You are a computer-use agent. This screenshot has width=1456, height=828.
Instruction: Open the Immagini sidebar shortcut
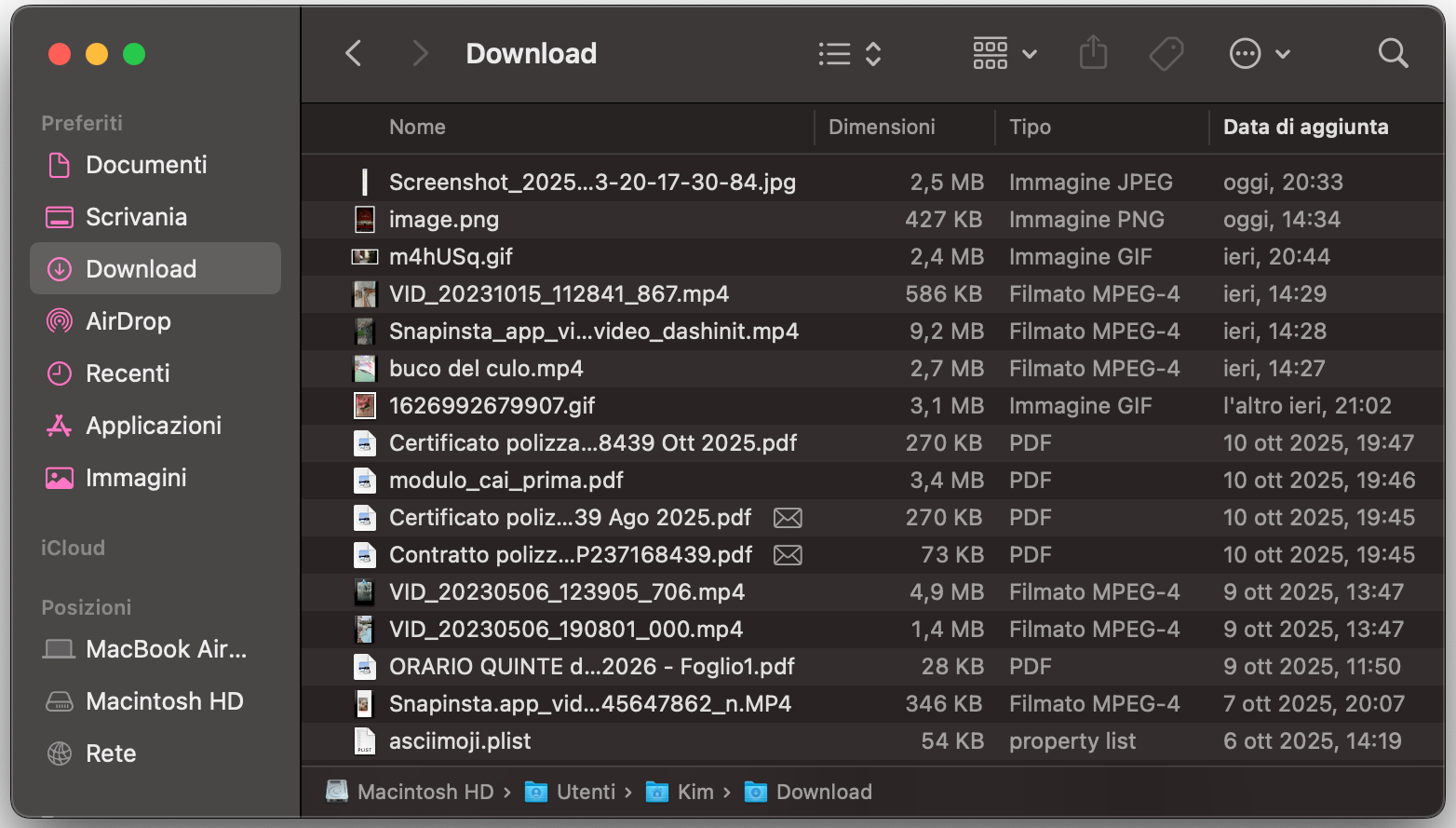(x=136, y=477)
